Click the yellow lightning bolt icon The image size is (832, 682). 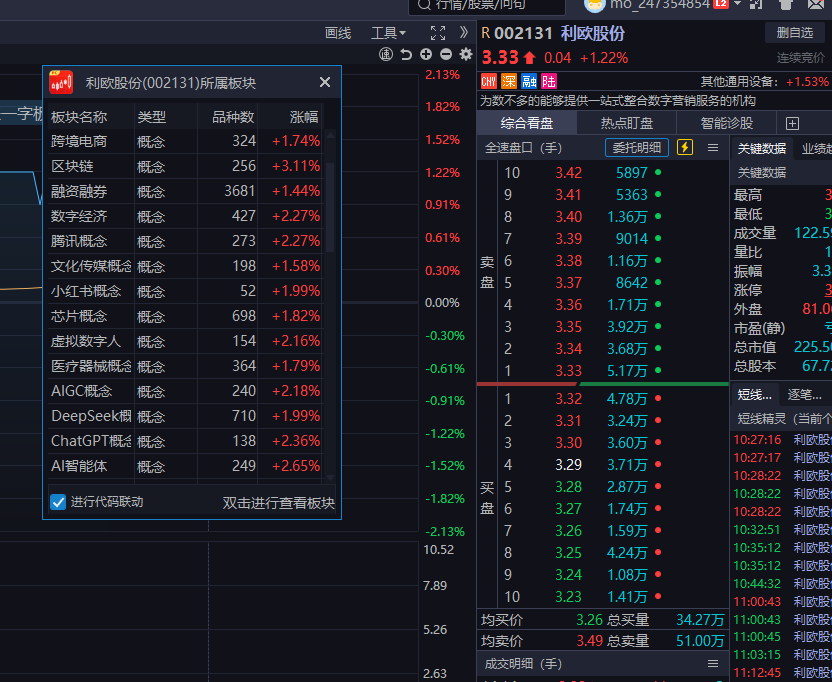pos(685,148)
